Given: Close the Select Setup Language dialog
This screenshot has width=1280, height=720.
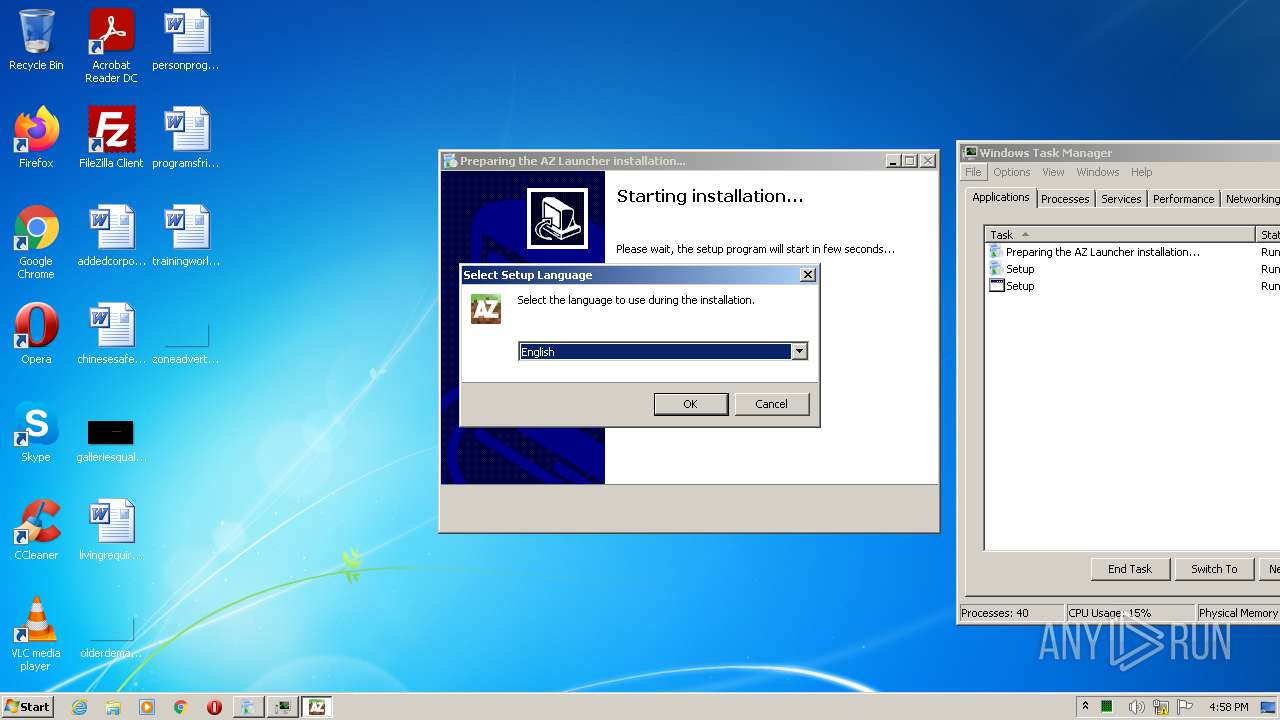Looking at the screenshot, I should [x=808, y=275].
